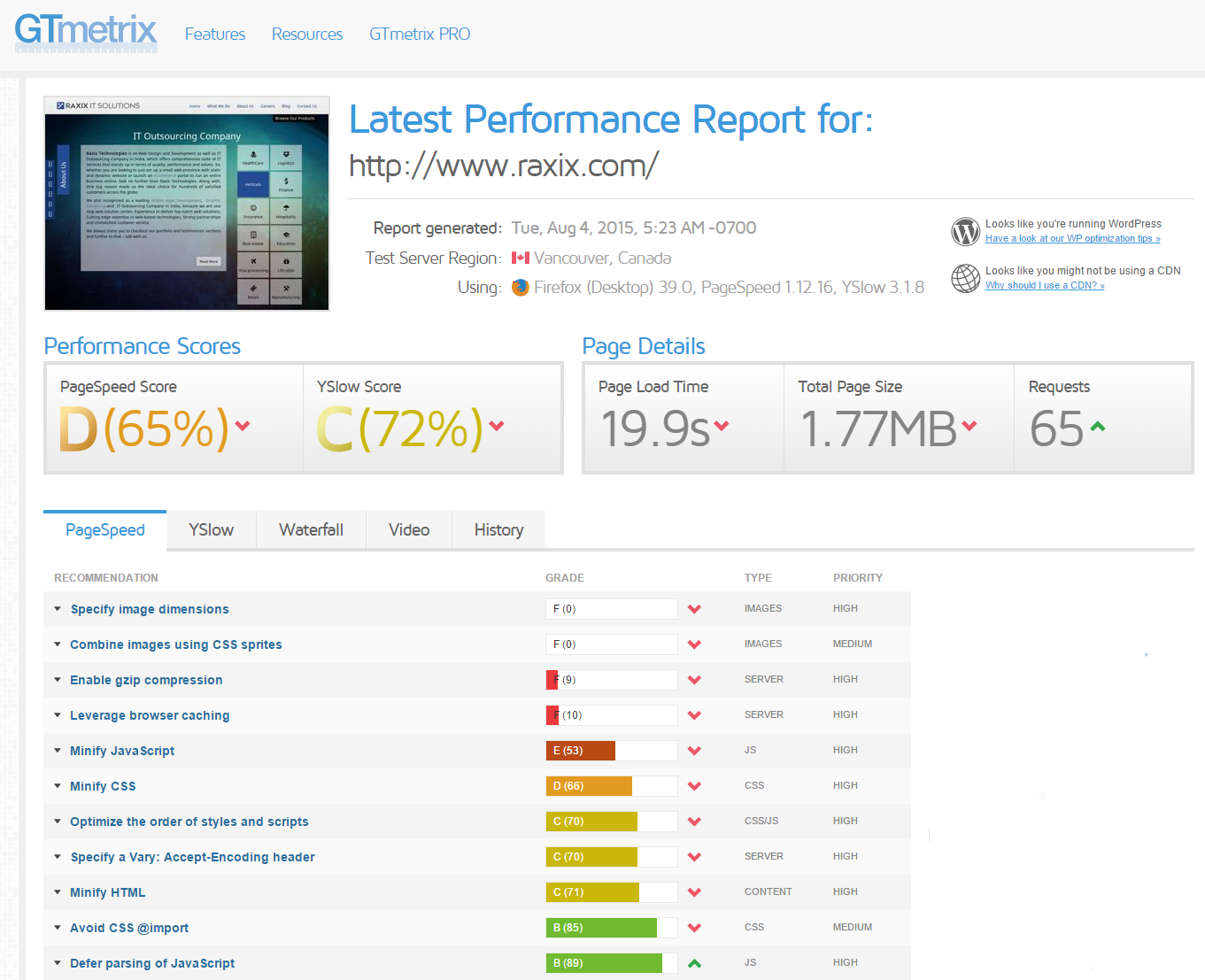
Task: Open the History tab
Action: (498, 529)
